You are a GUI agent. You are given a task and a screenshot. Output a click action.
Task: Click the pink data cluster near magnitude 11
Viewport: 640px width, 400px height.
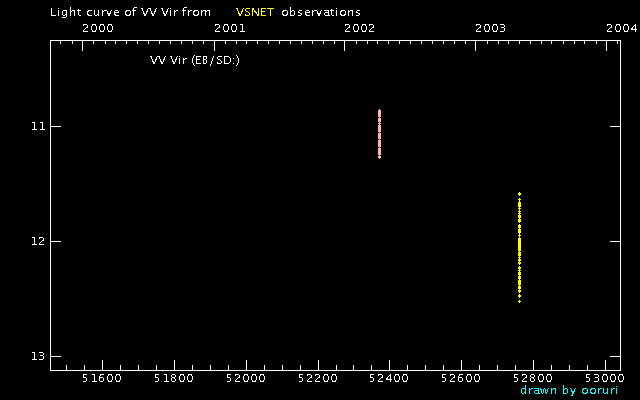tap(380, 134)
